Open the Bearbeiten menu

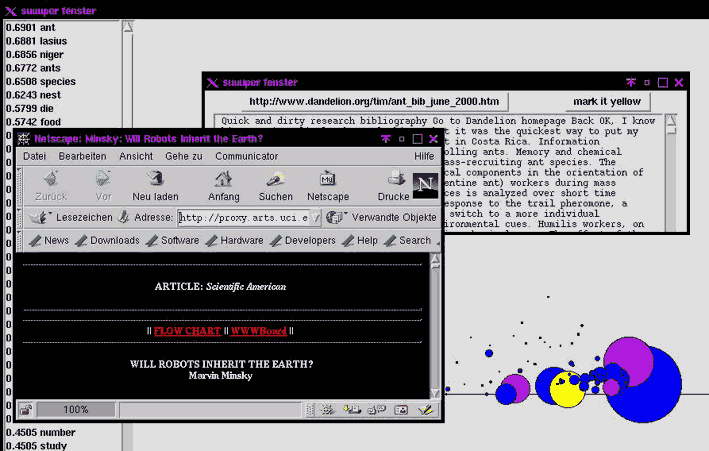coord(82,156)
